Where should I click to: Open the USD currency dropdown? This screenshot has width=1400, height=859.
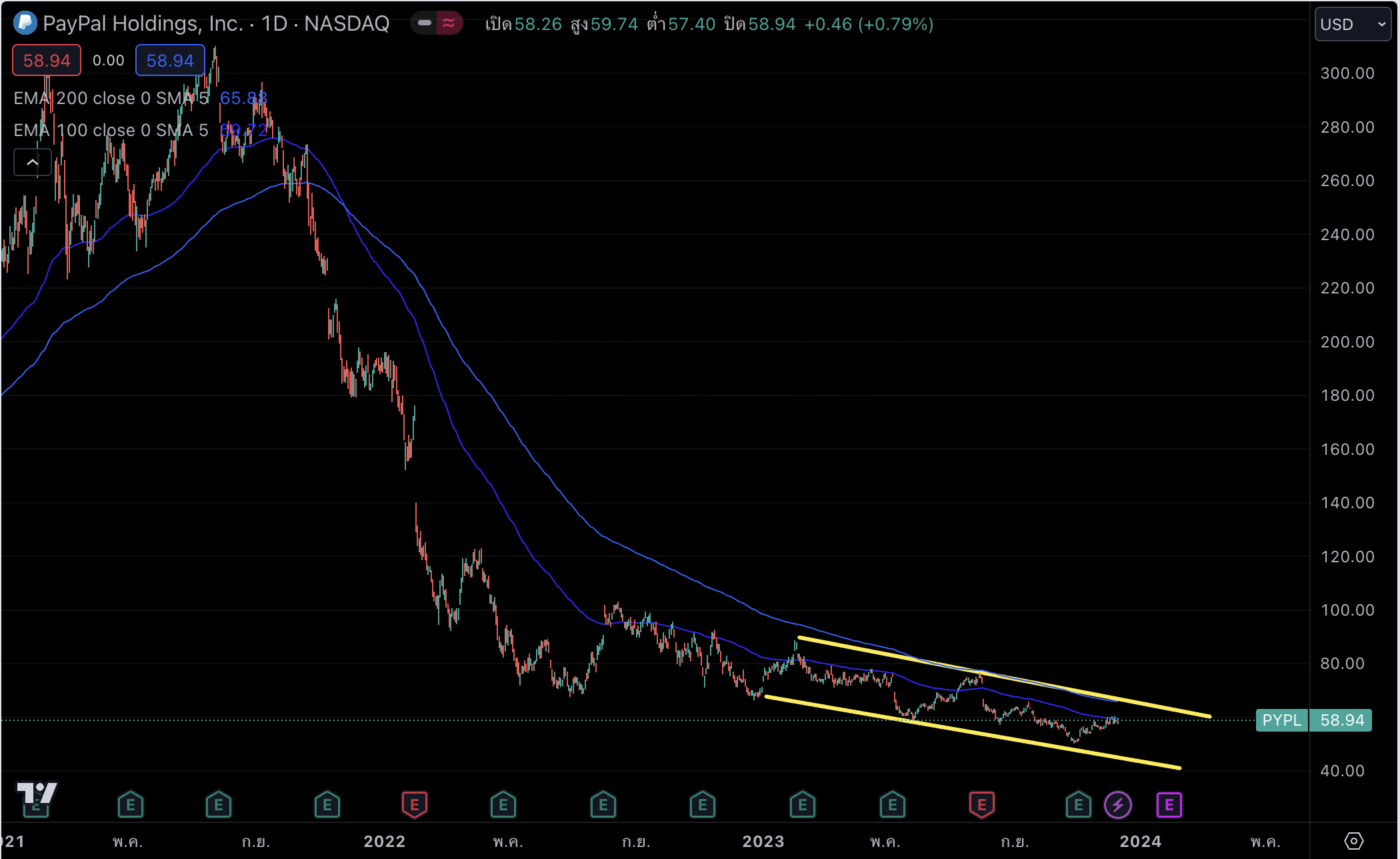[x=1353, y=24]
